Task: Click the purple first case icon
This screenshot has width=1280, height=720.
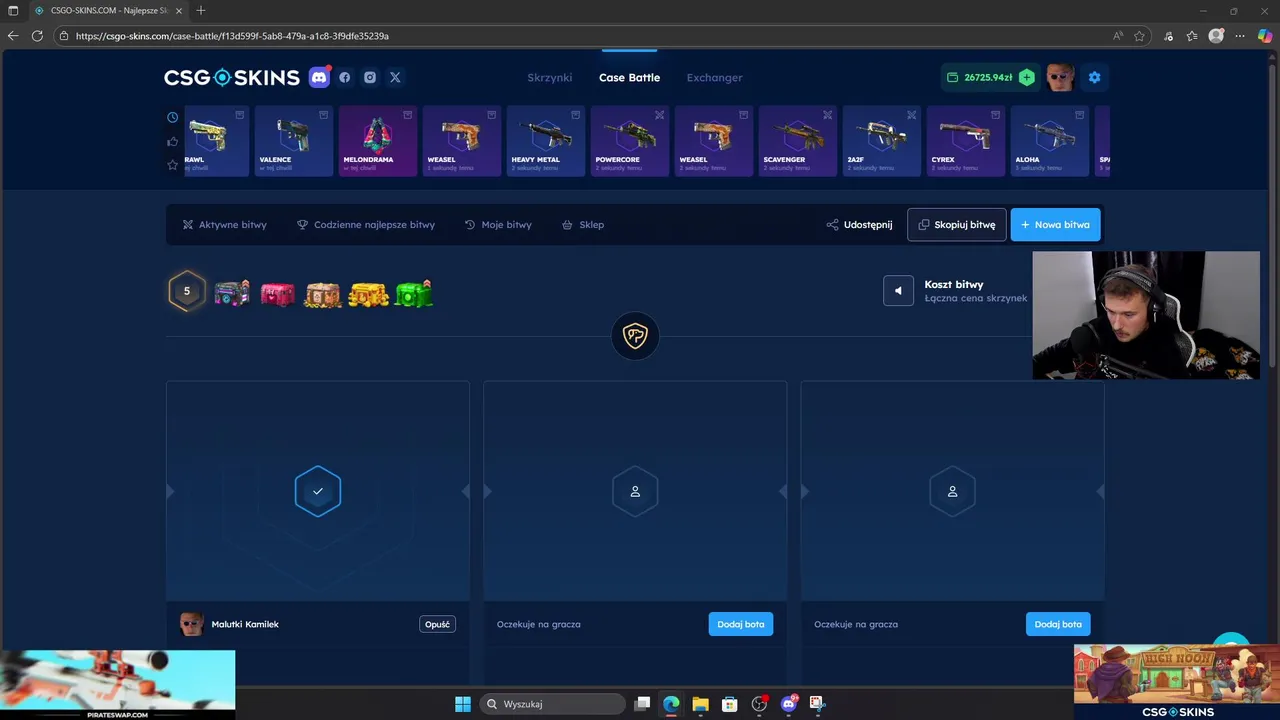Action: (x=232, y=293)
